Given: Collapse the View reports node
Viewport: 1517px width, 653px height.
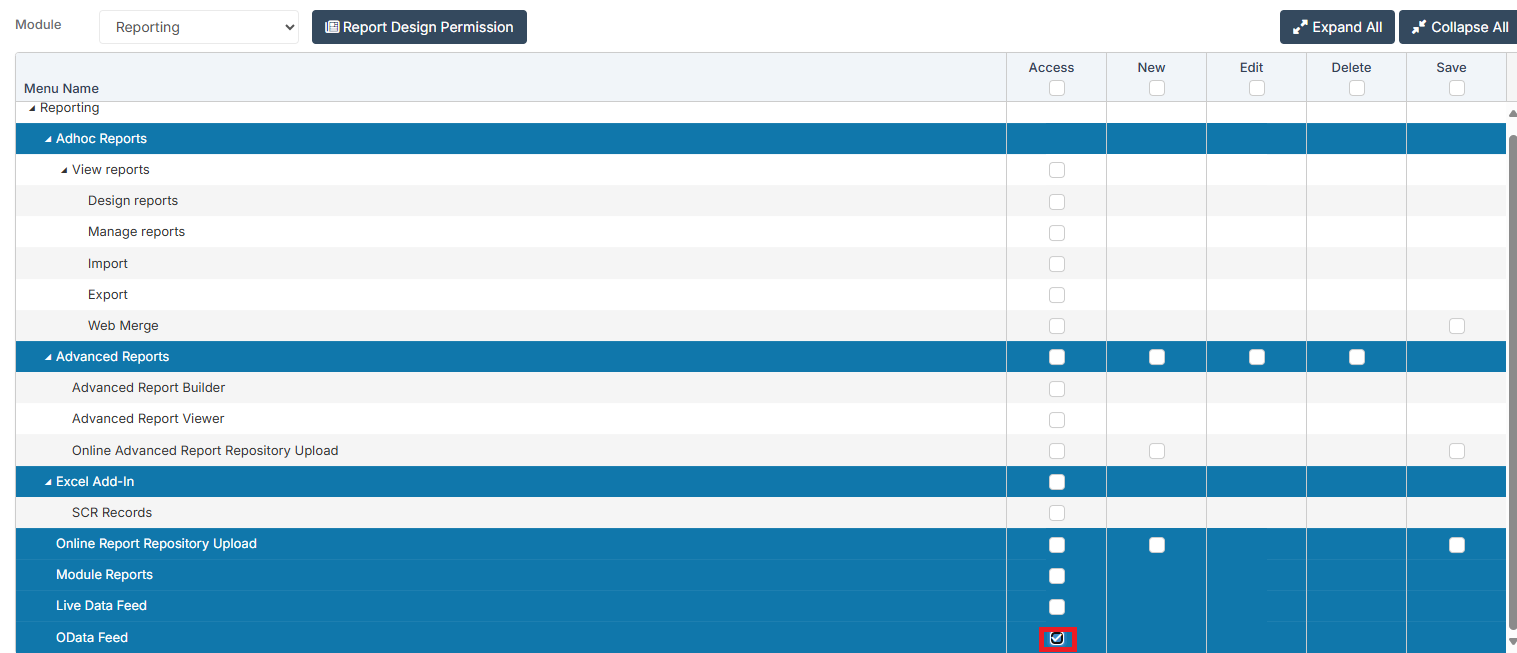Looking at the screenshot, I should pos(64,170).
